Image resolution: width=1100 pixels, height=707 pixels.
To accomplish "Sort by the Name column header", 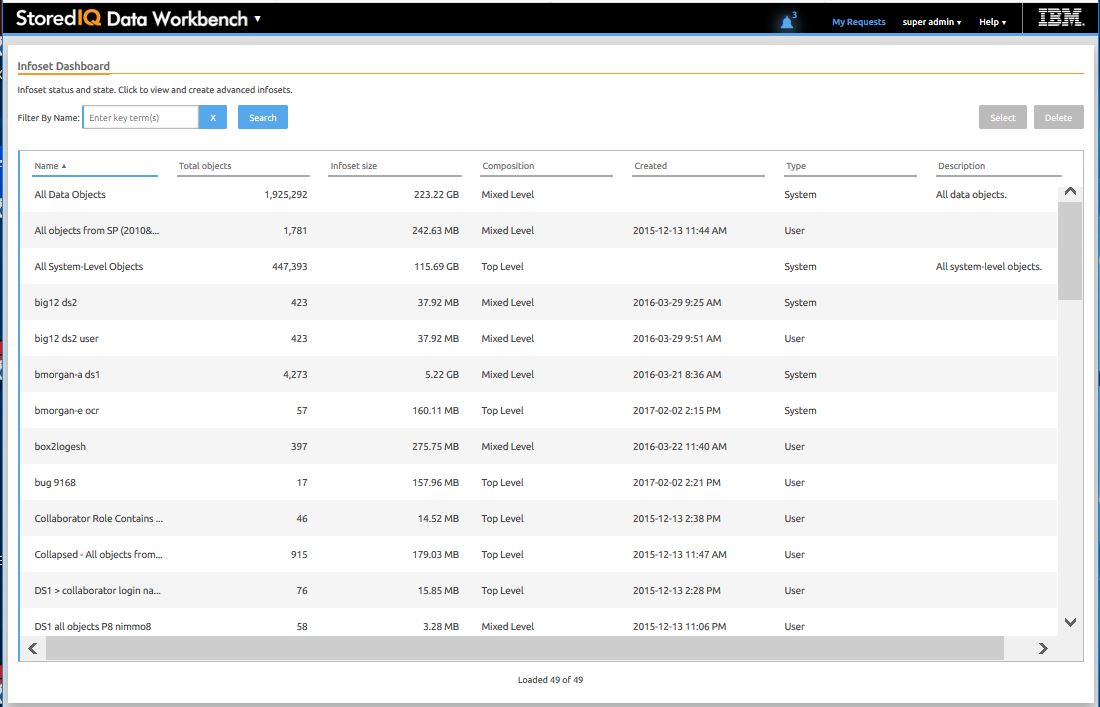I will pos(95,166).
